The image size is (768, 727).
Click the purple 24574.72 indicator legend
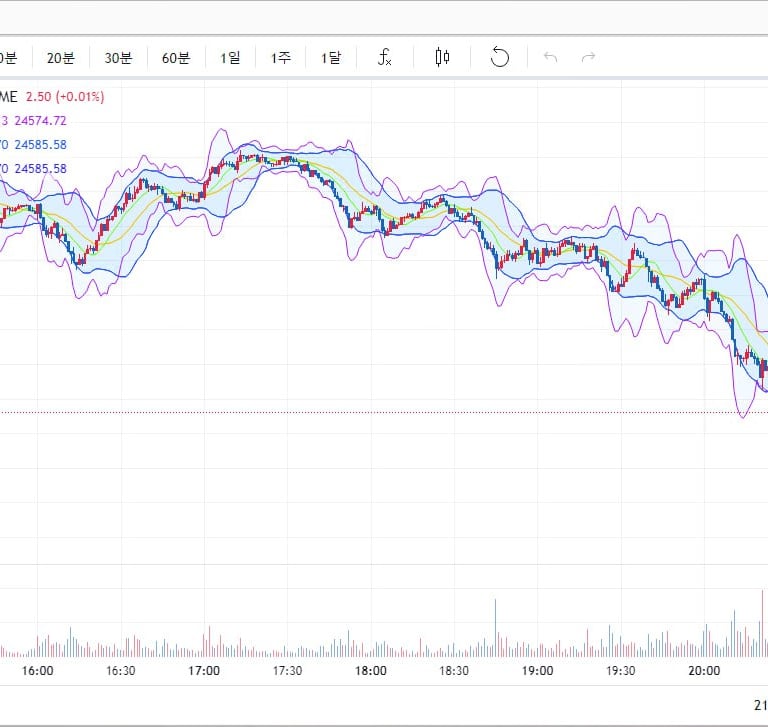click(x=40, y=120)
